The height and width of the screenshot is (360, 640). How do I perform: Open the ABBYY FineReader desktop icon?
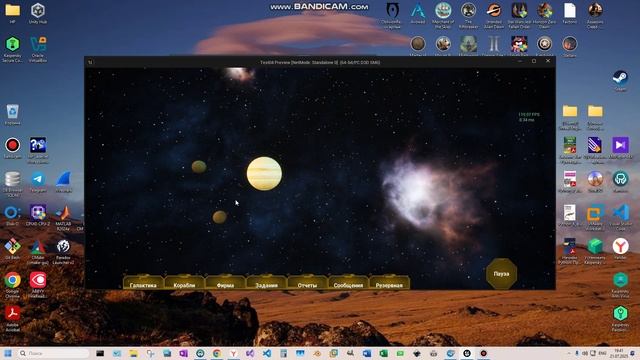[x=38, y=285]
